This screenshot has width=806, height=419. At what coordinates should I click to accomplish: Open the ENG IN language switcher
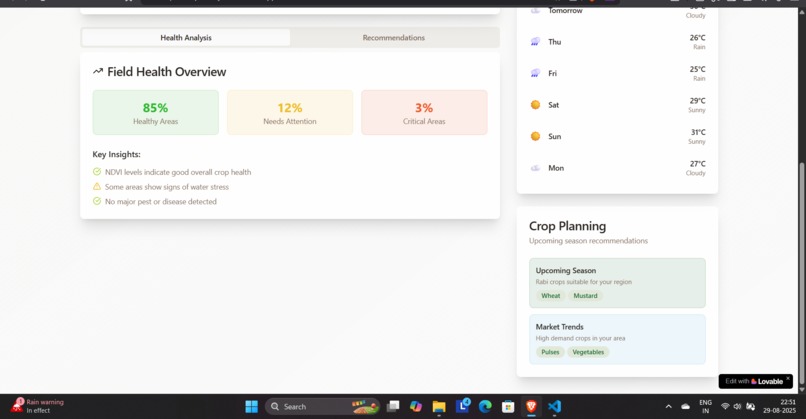tap(706, 407)
